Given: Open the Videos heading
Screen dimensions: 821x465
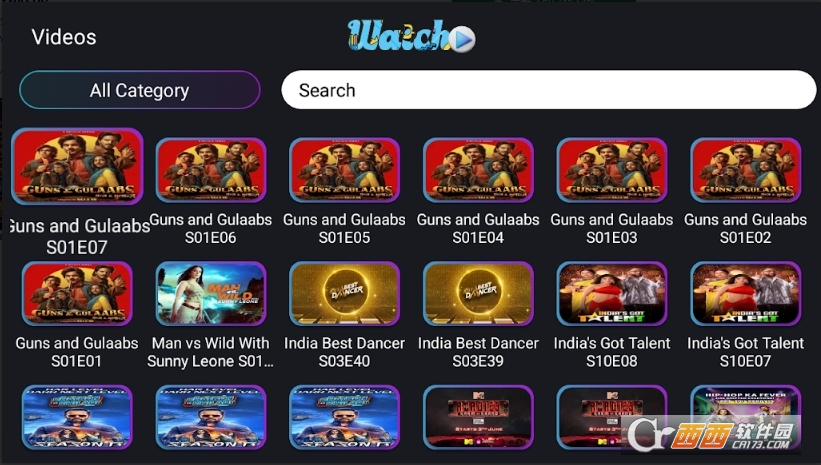Looking at the screenshot, I should pyautogui.click(x=64, y=37).
